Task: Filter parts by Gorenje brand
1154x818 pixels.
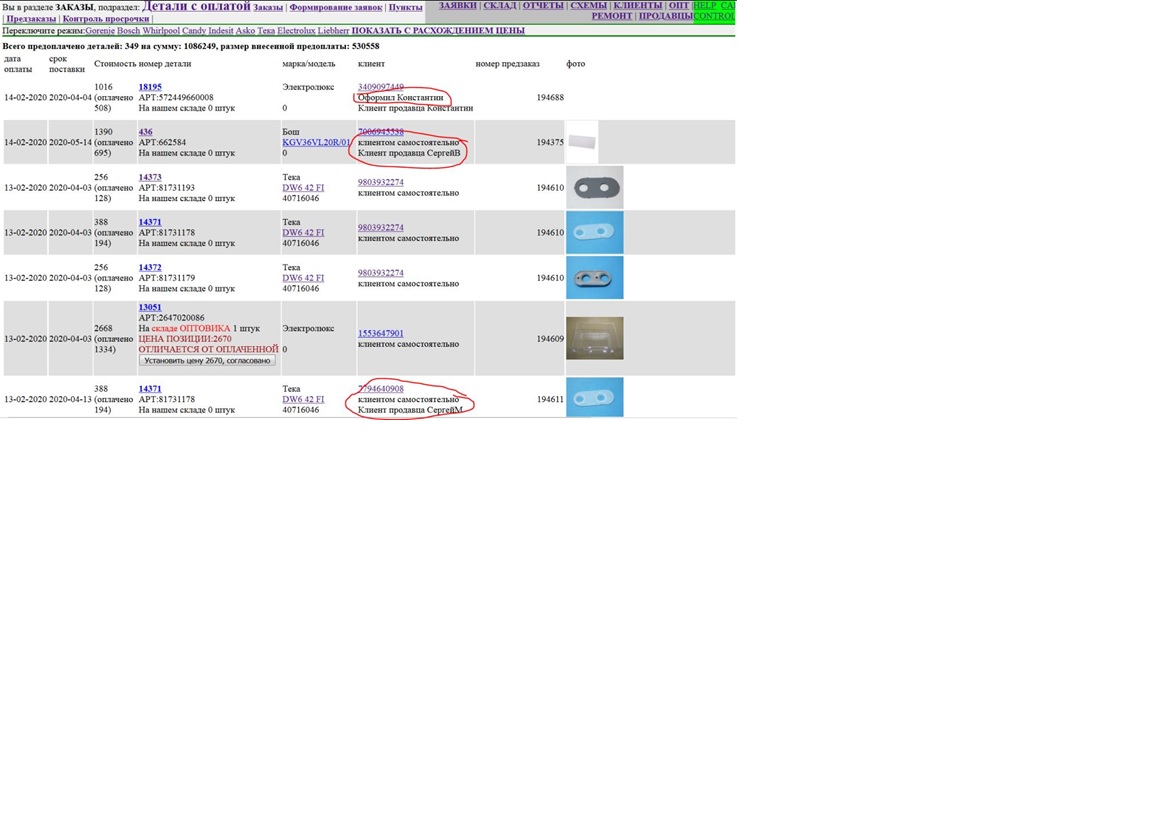Action: pyautogui.click(x=100, y=31)
